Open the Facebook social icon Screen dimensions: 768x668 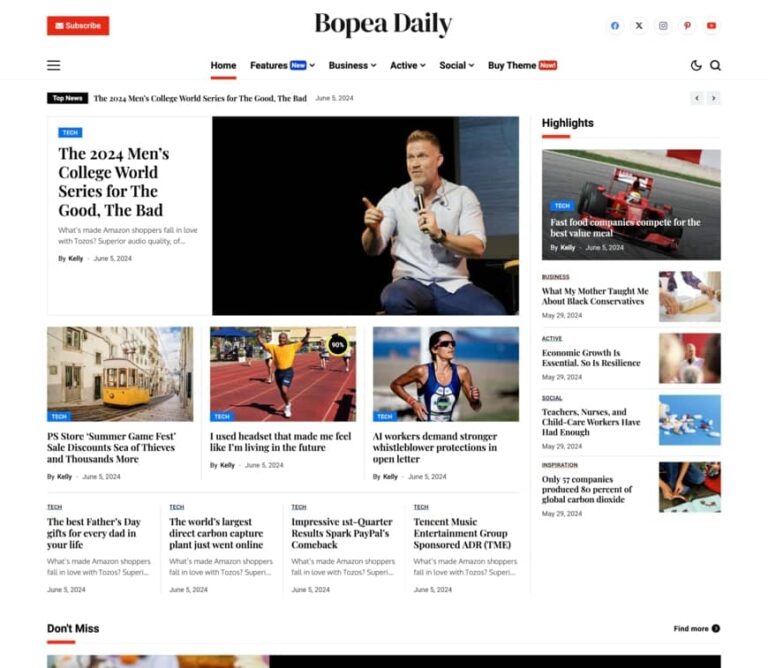tap(614, 26)
